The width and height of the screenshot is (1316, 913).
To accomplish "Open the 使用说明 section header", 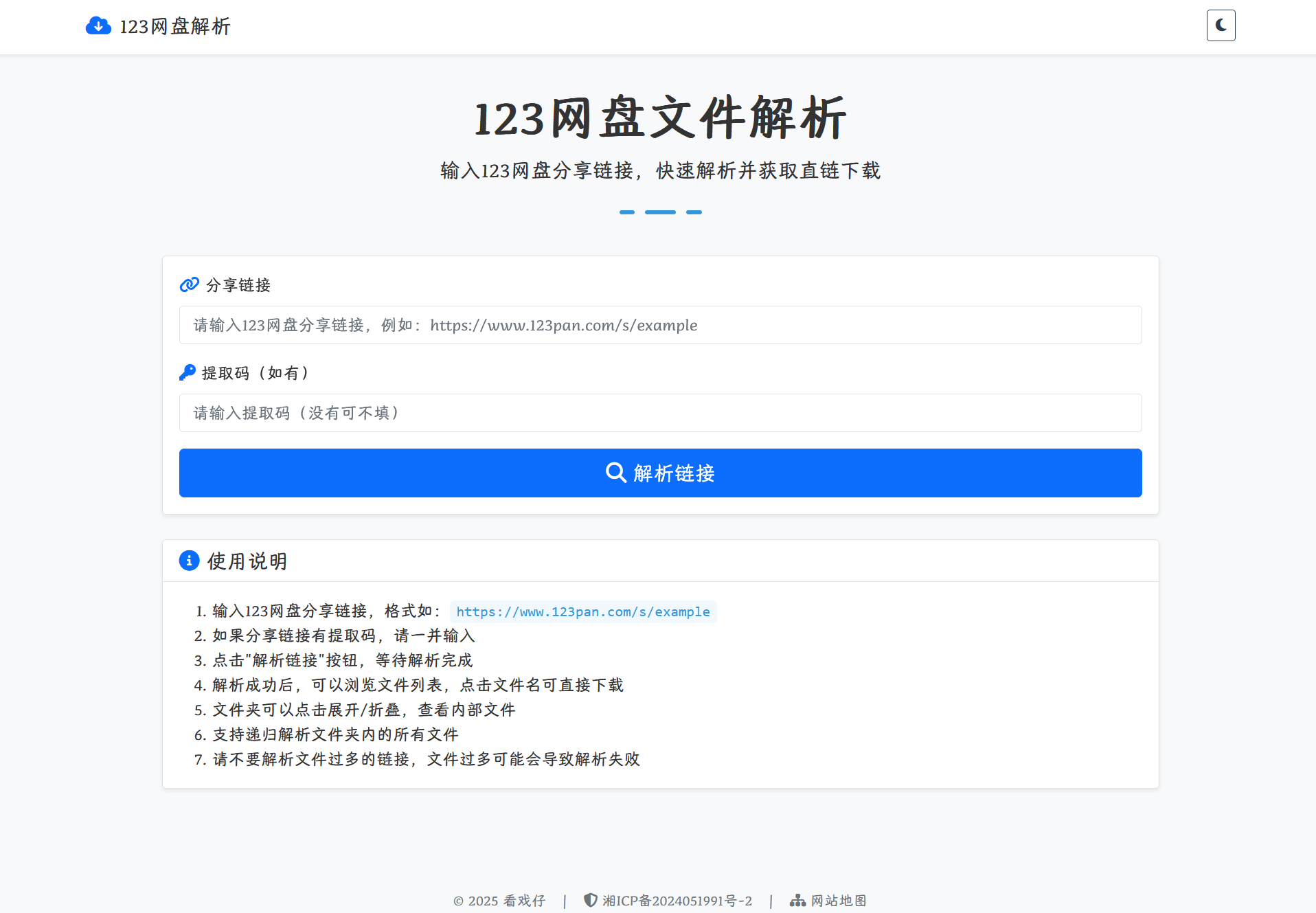I will [x=247, y=561].
